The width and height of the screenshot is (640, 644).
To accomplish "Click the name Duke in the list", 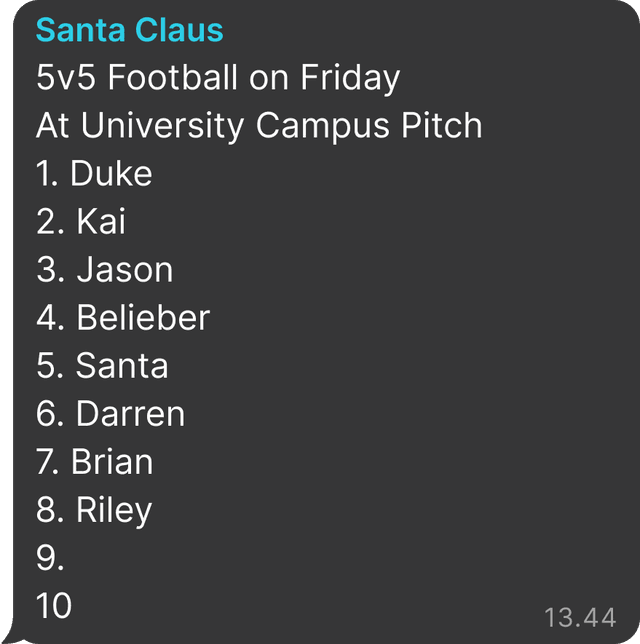I will click(x=111, y=173).
